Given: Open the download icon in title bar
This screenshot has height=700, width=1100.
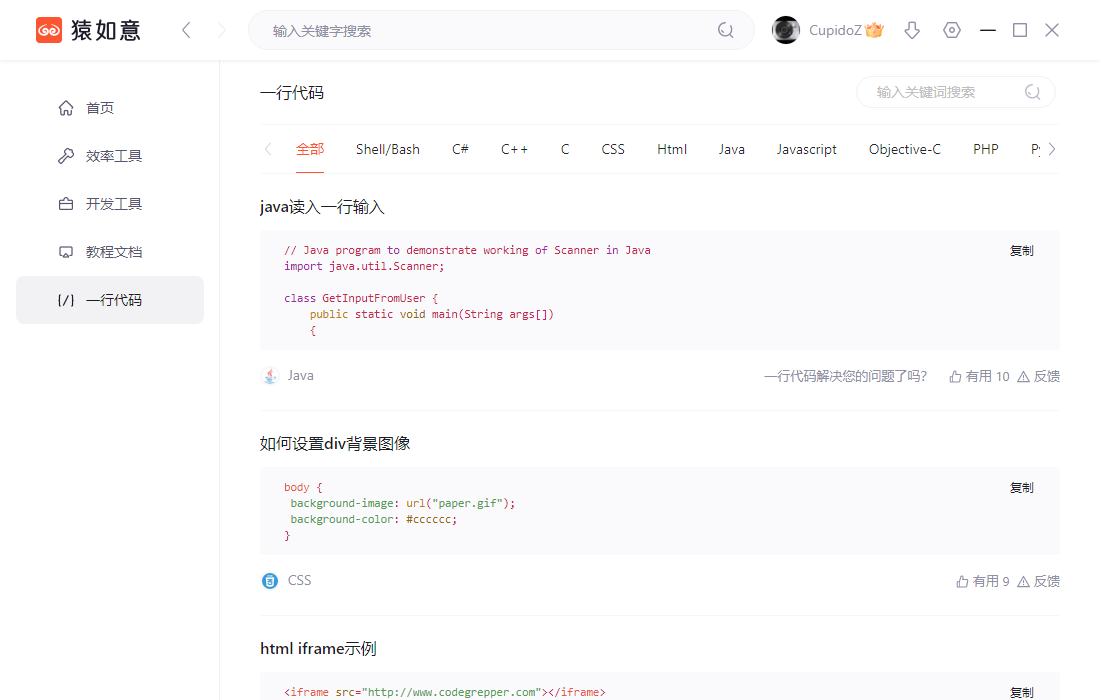Looking at the screenshot, I should (912, 30).
